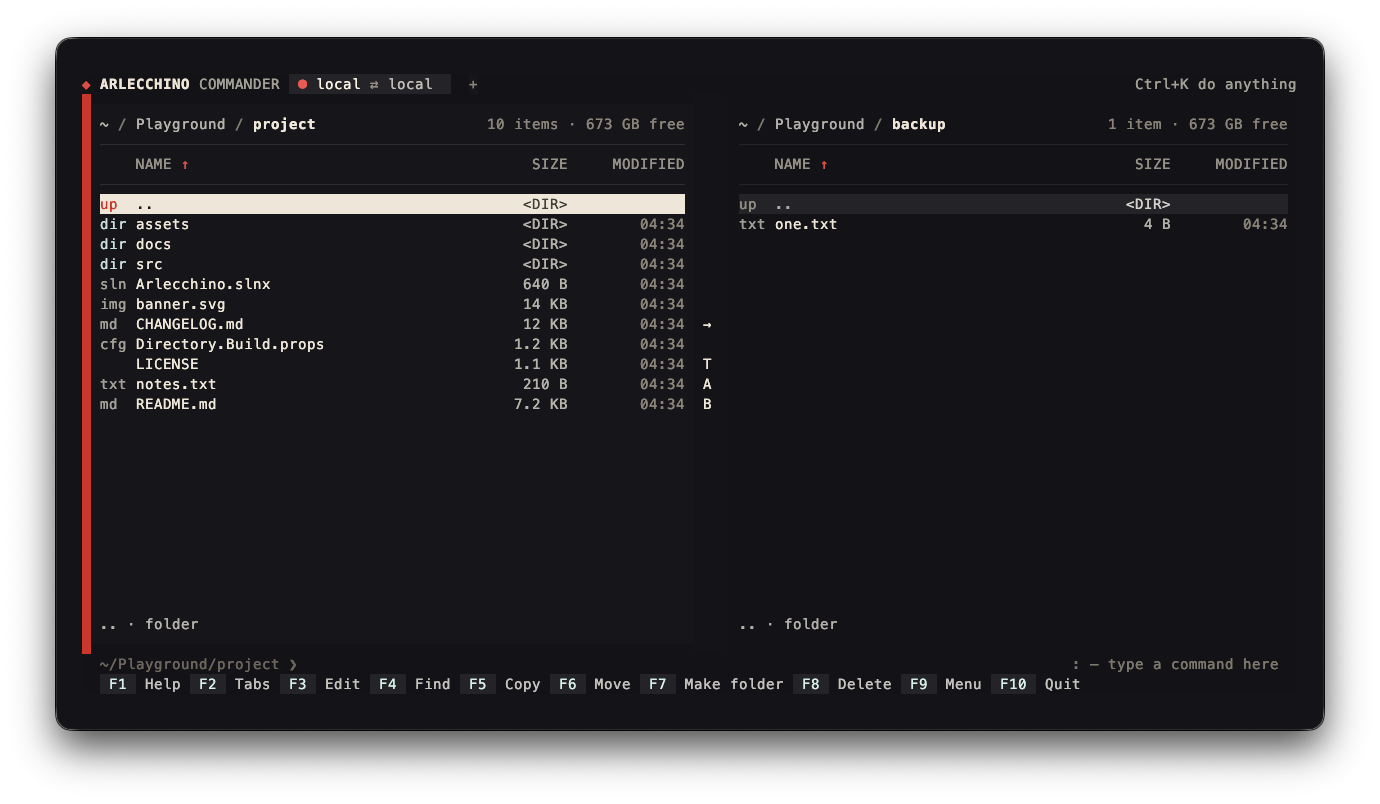The width and height of the screenshot is (1380, 804).
Task: Click the 14 KB size of banner.svg
Action: 545,304
